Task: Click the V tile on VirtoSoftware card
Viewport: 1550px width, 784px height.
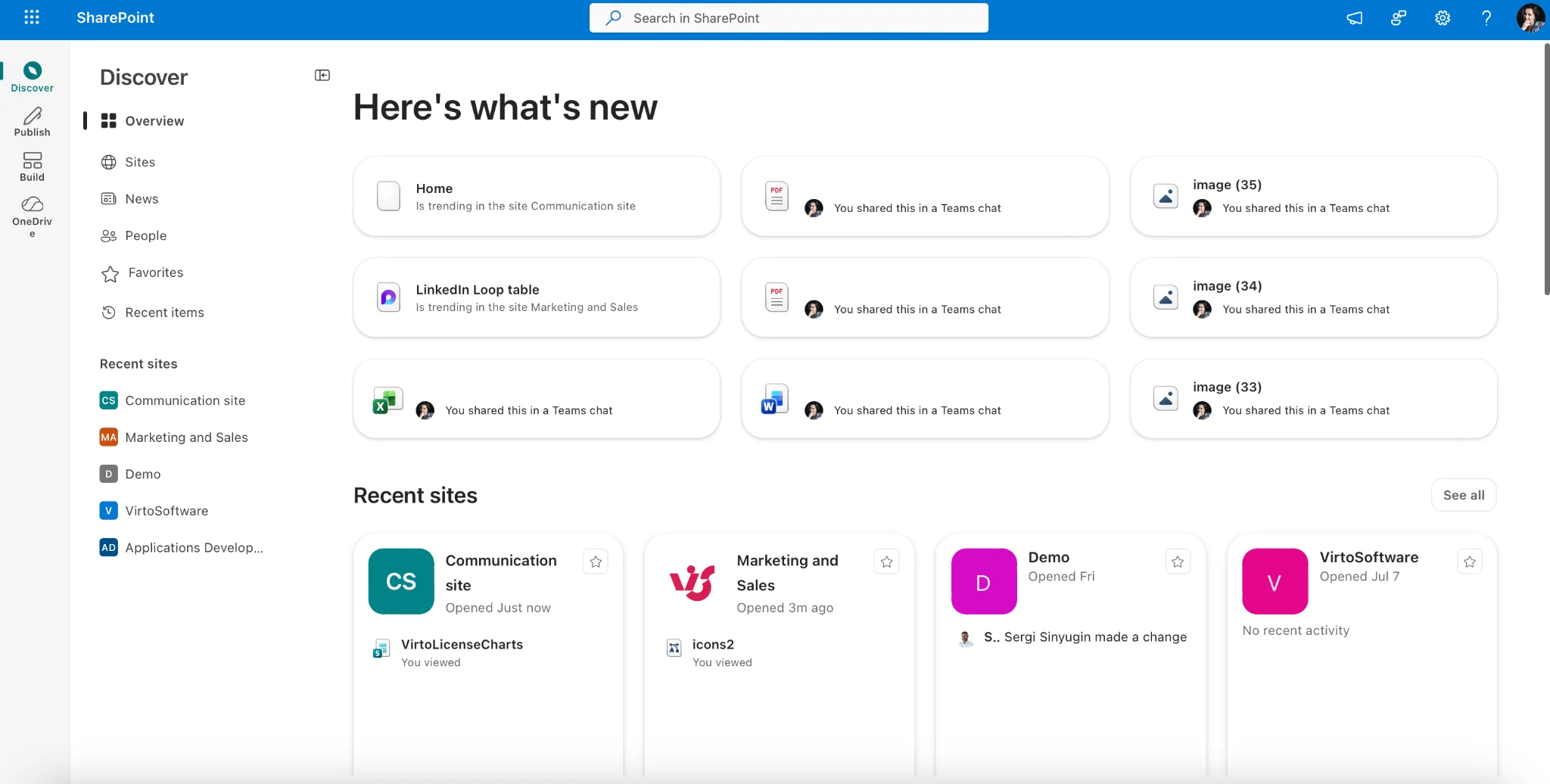Action: pos(1275,581)
